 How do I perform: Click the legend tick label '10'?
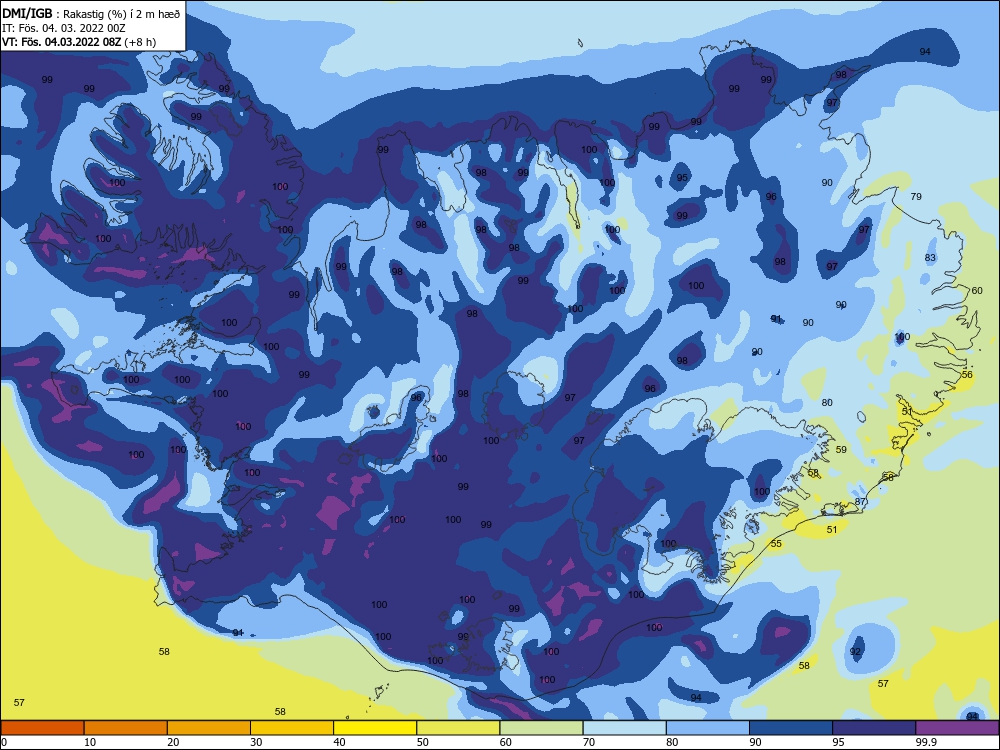pos(90,742)
